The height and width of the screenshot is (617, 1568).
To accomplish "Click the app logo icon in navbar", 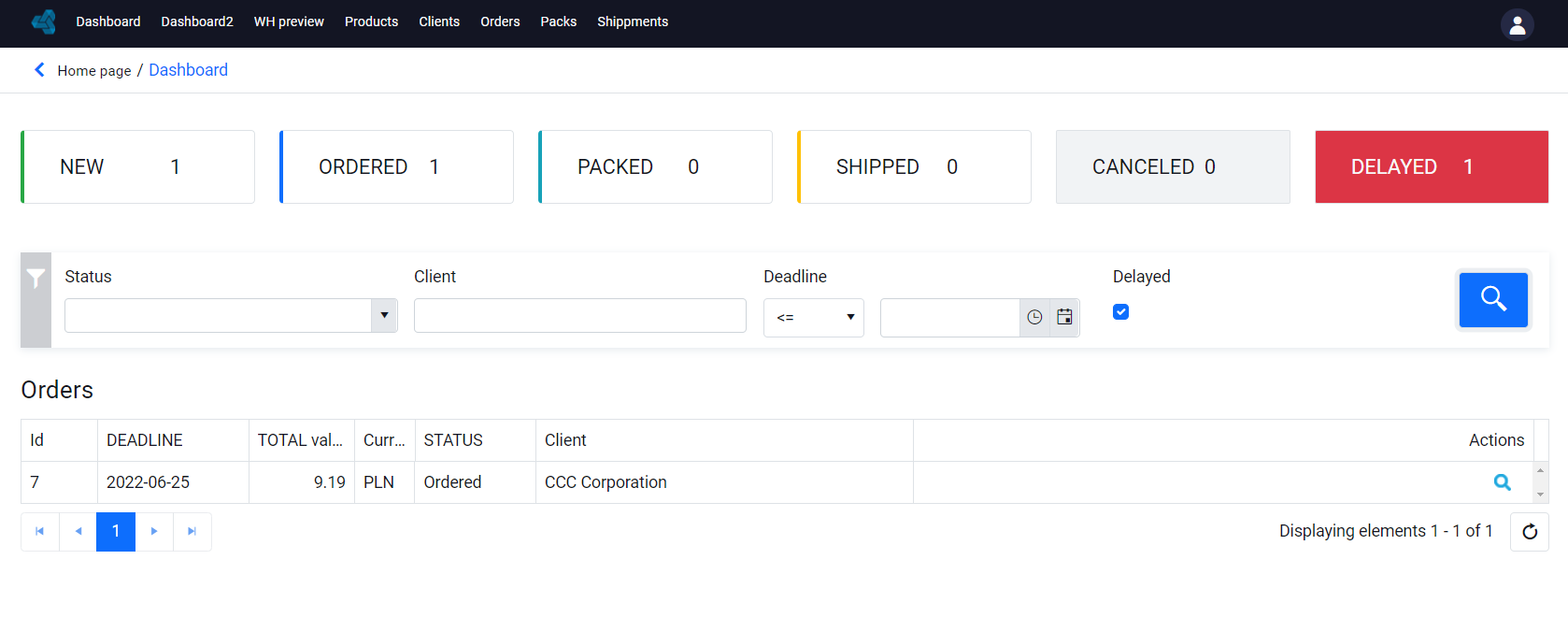I will pyautogui.click(x=44, y=22).
